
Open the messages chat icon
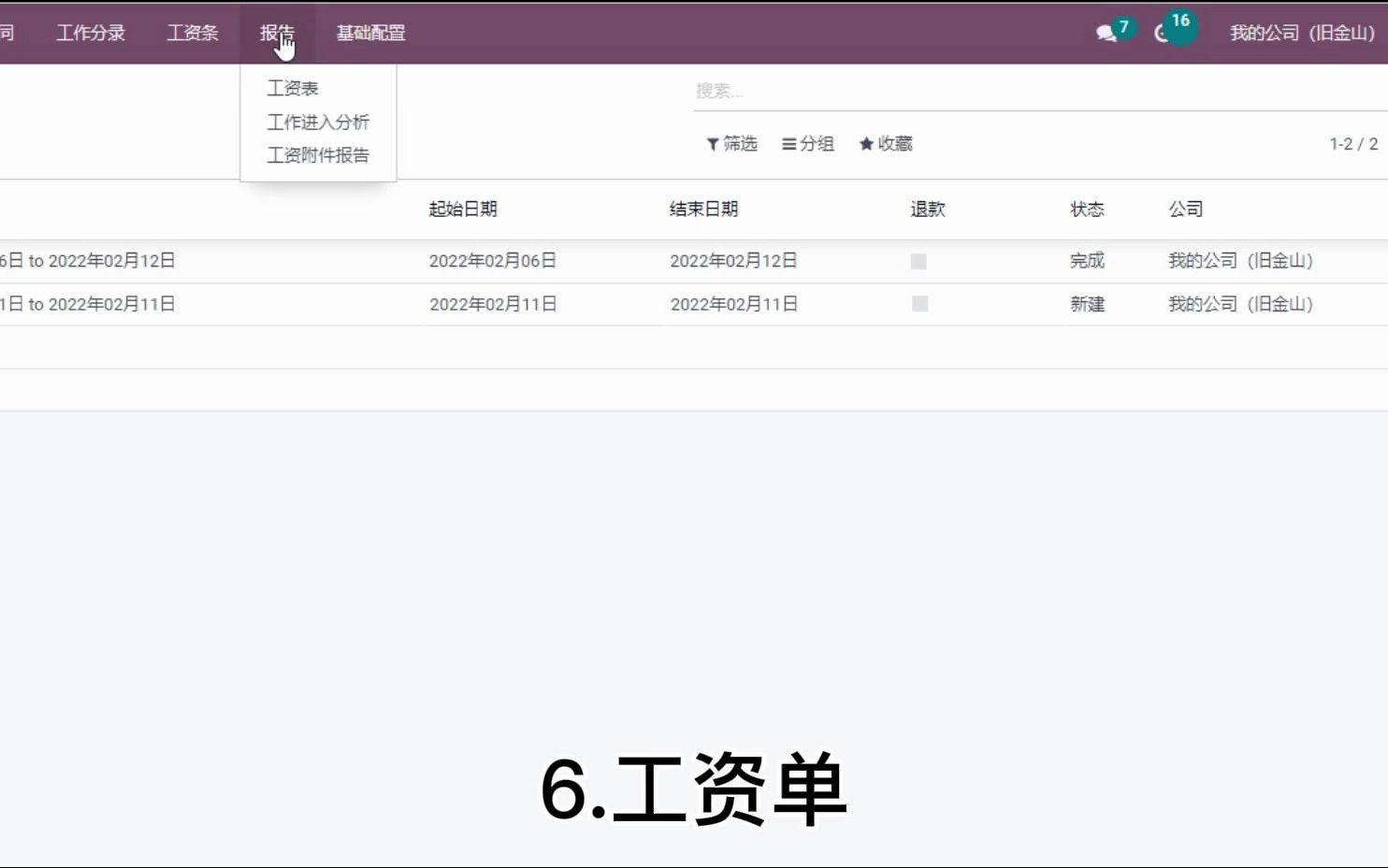[1106, 34]
